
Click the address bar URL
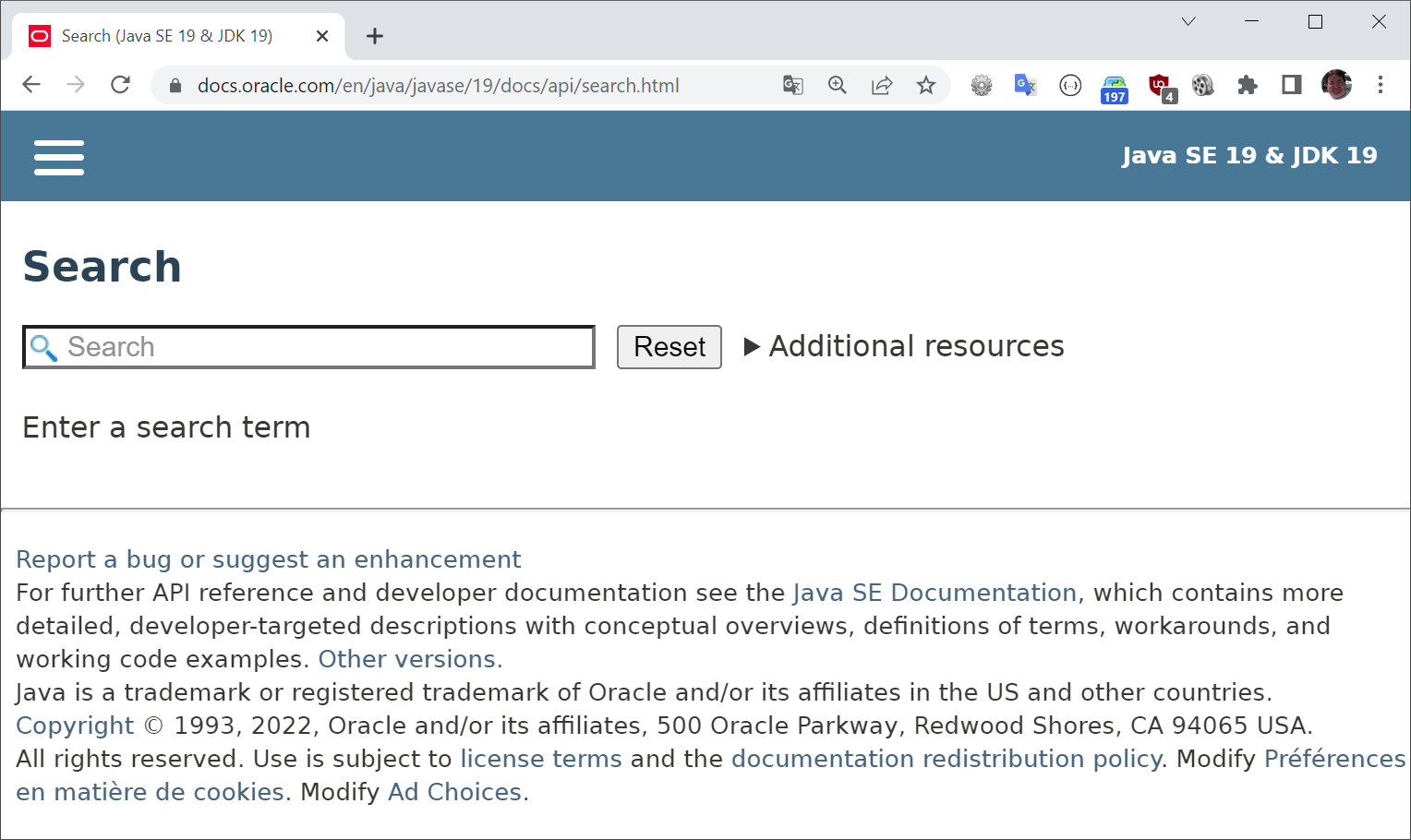[439, 86]
